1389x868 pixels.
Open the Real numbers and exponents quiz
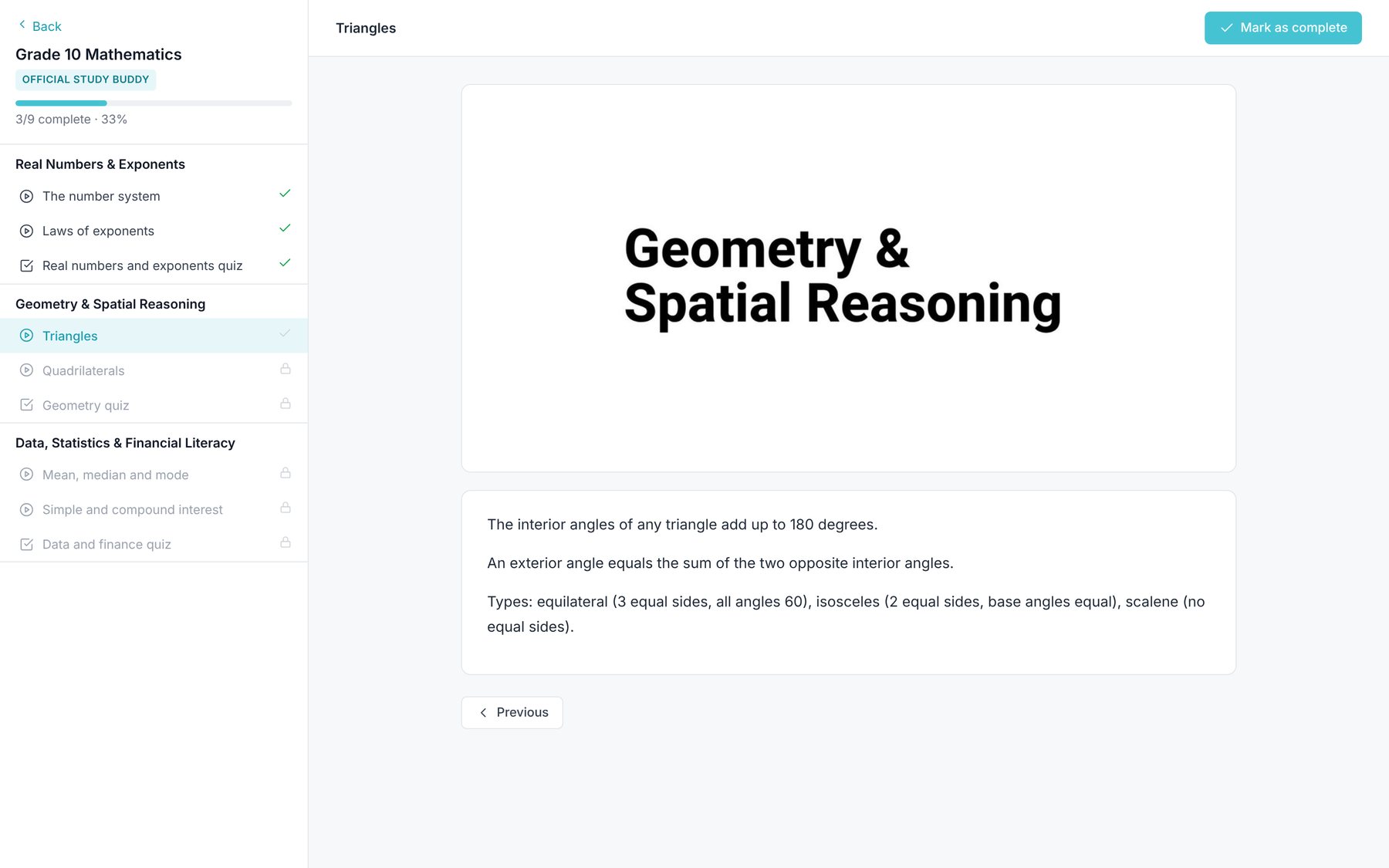tap(154, 265)
